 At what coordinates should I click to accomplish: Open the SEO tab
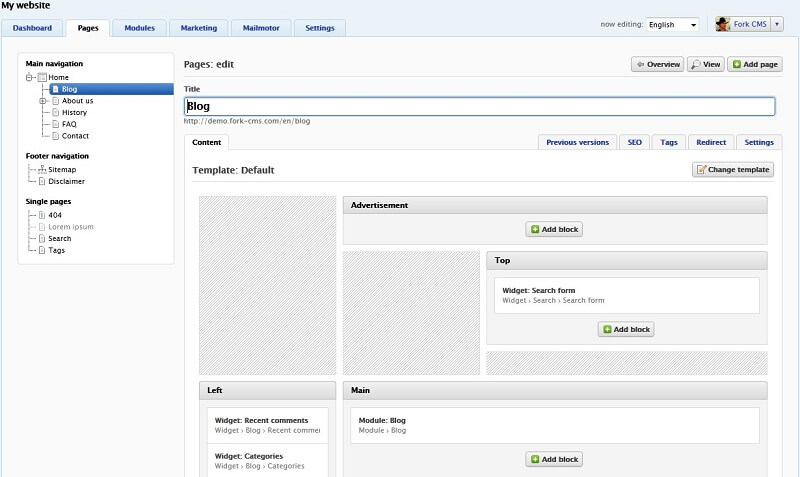click(x=634, y=142)
